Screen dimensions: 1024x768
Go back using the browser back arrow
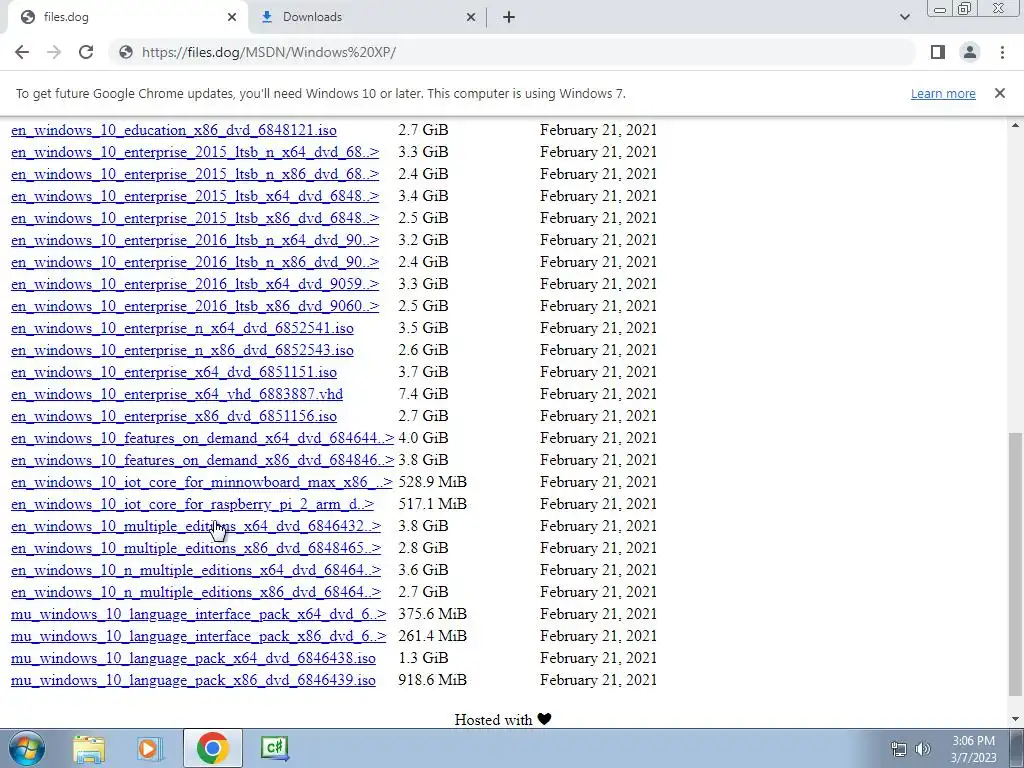[x=22, y=52]
